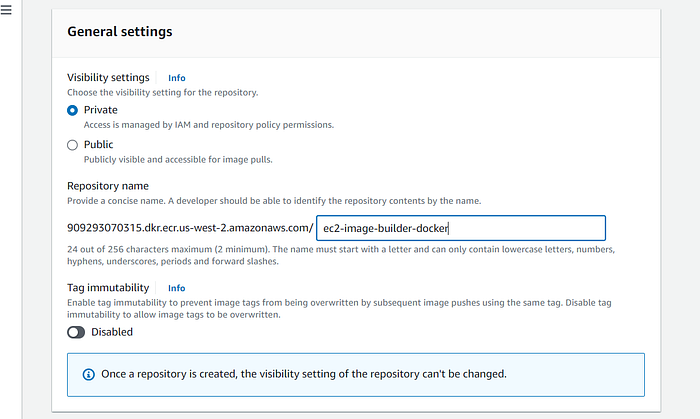Enable the Tag immutability toggle switch
This screenshot has width=700, height=419.
coord(76,332)
